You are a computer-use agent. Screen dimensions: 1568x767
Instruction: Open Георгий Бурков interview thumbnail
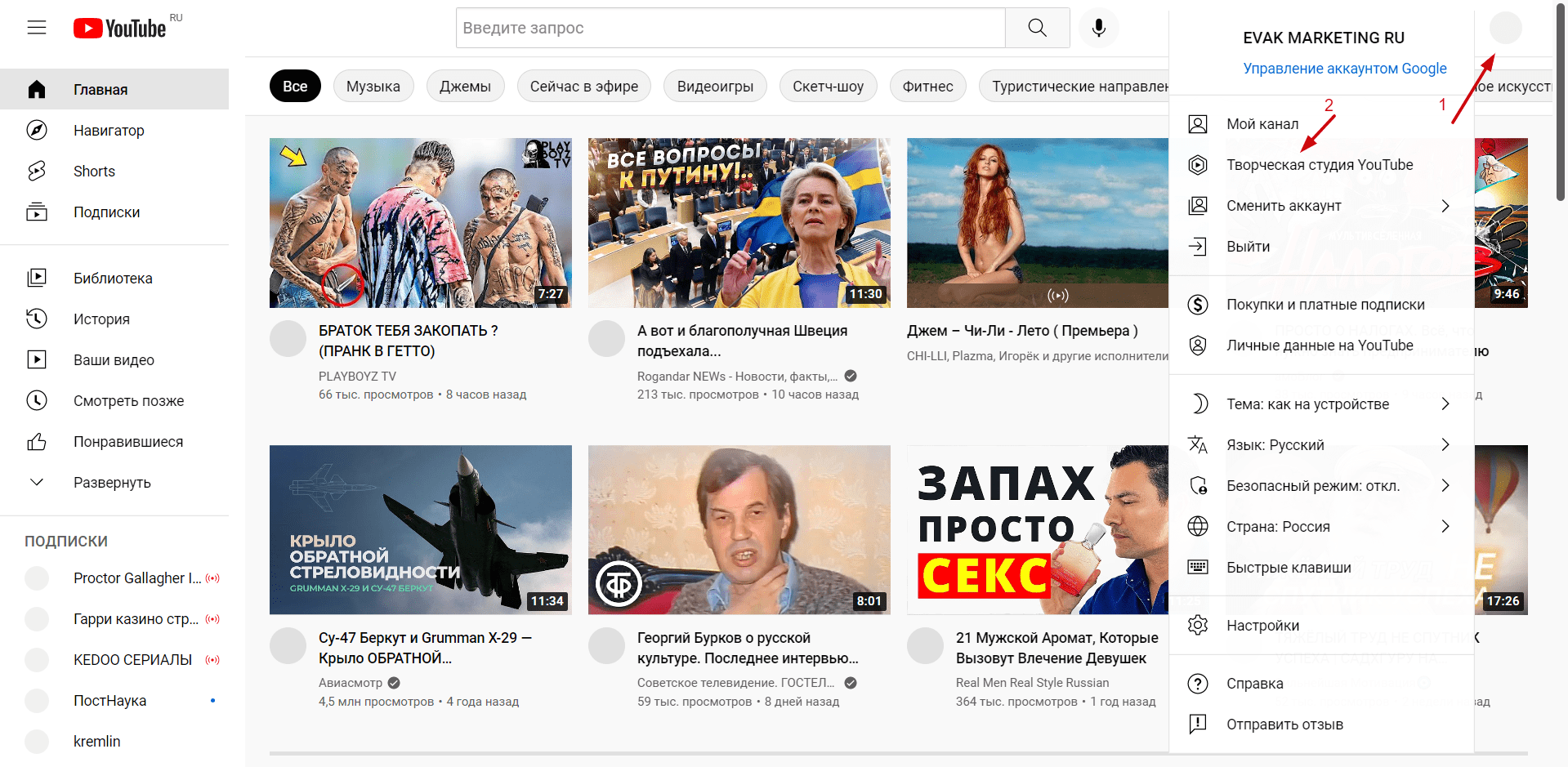coord(739,530)
